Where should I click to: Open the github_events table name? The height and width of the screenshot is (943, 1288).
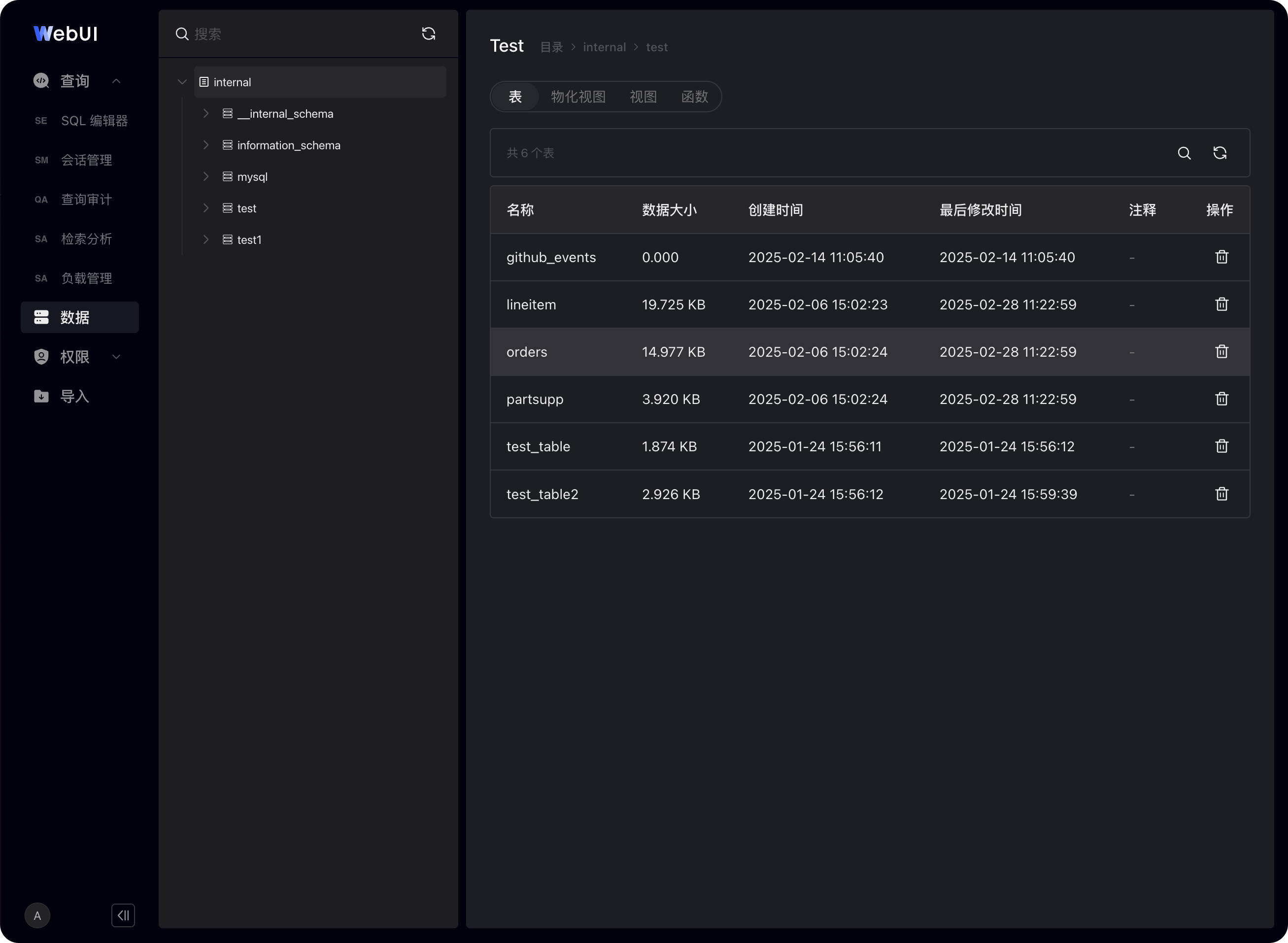pyautogui.click(x=551, y=258)
